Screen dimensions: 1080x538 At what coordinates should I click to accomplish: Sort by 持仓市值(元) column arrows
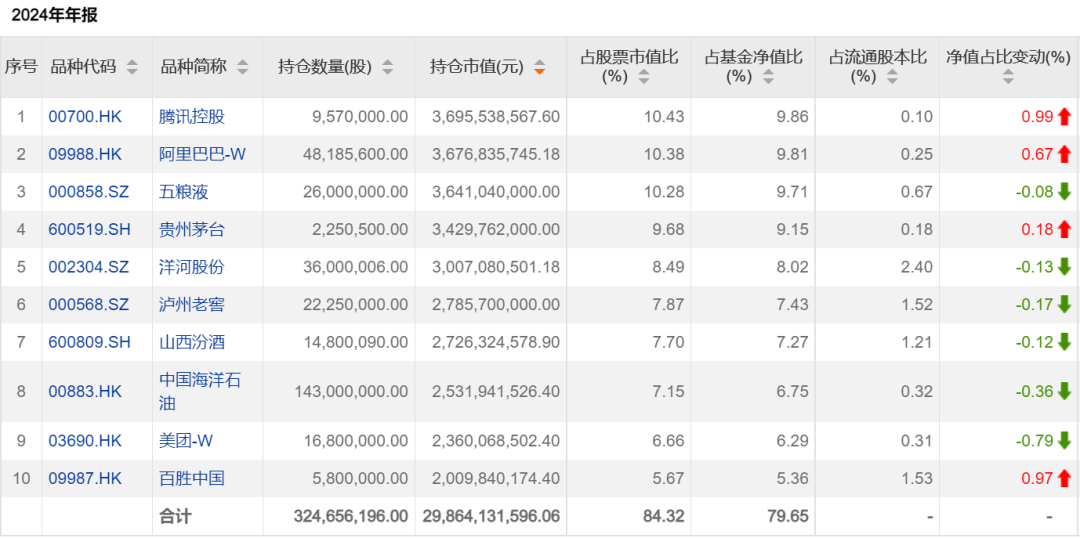click(x=540, y=67)
